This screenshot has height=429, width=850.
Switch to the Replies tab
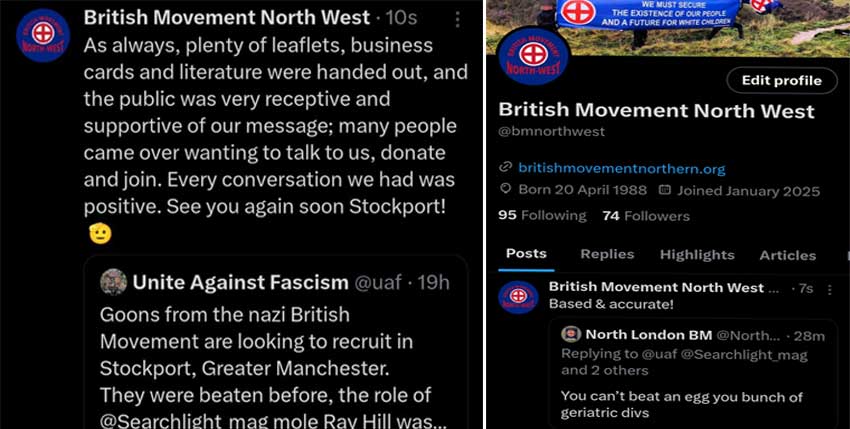[x=607, y=254]
